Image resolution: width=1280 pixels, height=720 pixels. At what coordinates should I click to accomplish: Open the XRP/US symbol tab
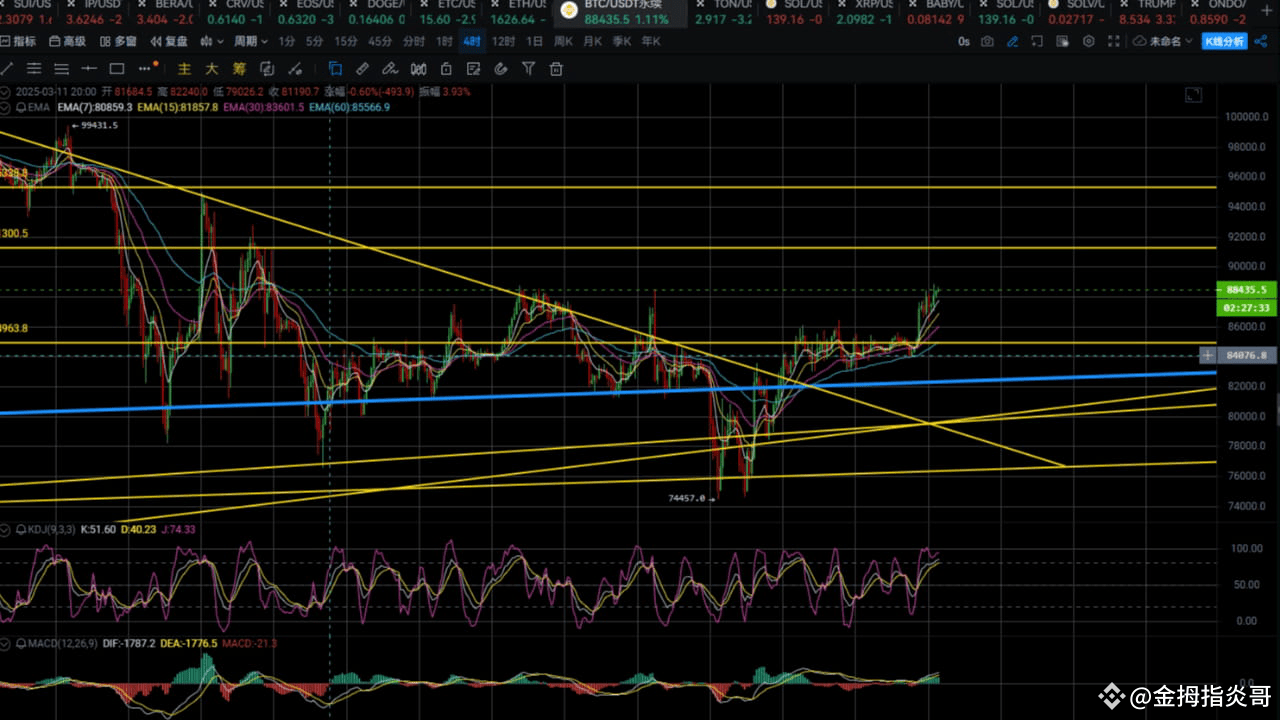(867, 10)
